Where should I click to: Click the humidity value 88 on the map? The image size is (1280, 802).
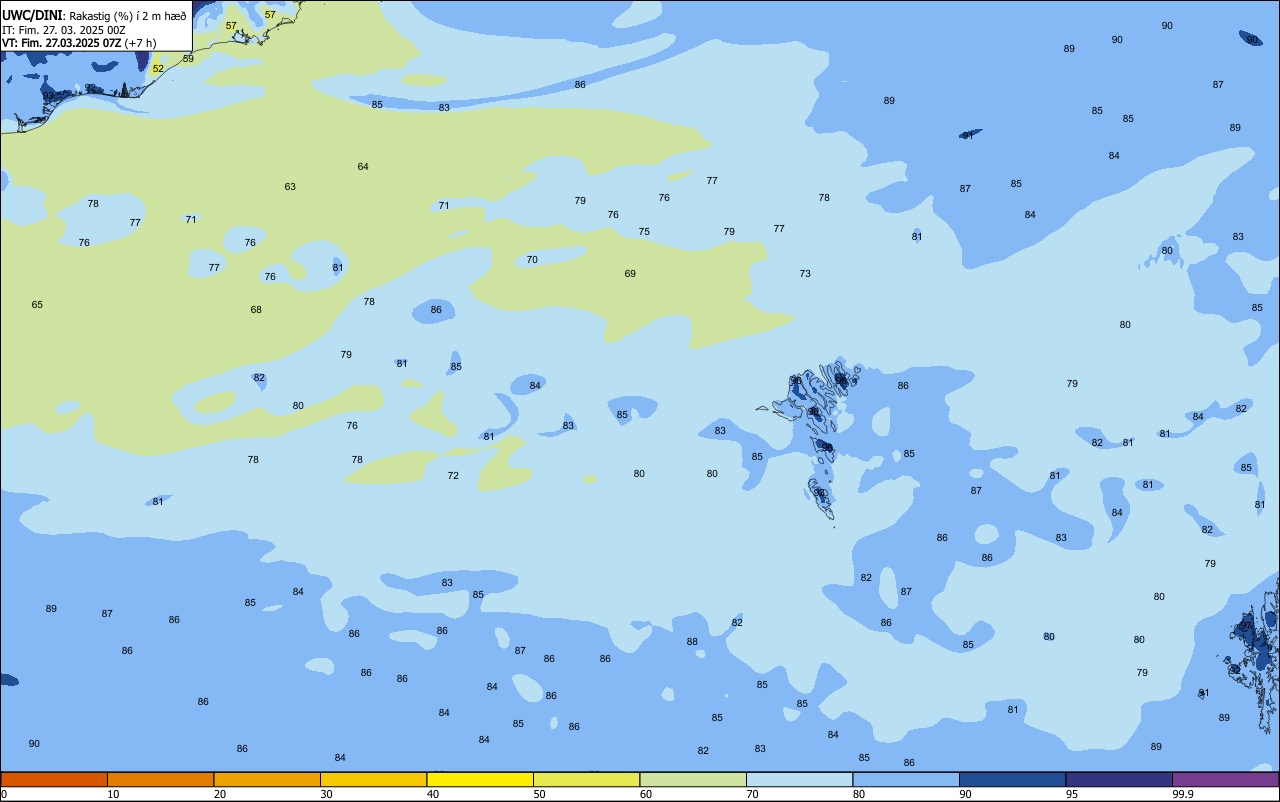pyautogui.click(x=692, y=642)
